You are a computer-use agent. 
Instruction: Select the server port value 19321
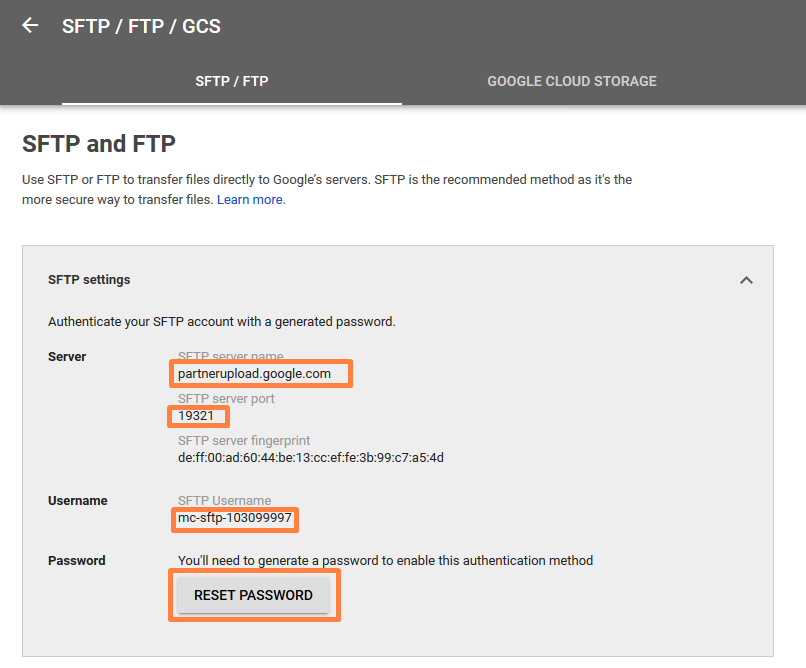(197, 416)
